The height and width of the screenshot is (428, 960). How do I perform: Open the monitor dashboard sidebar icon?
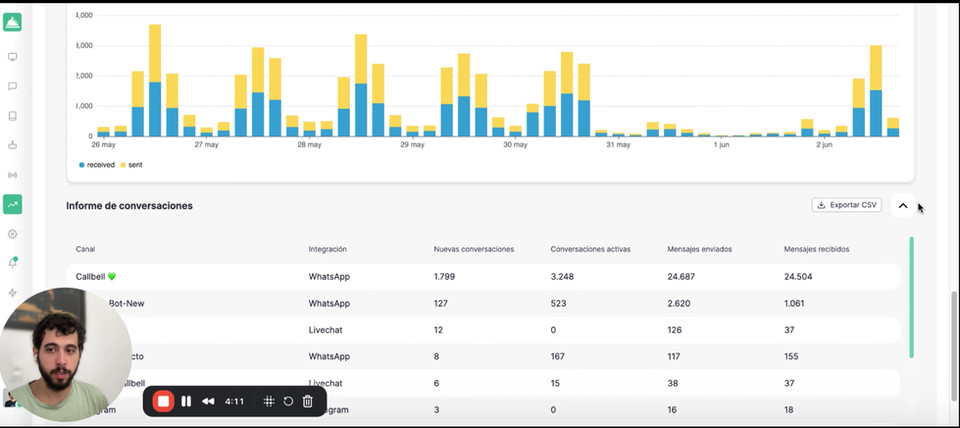pyautogui.click(x=12, y=57)
